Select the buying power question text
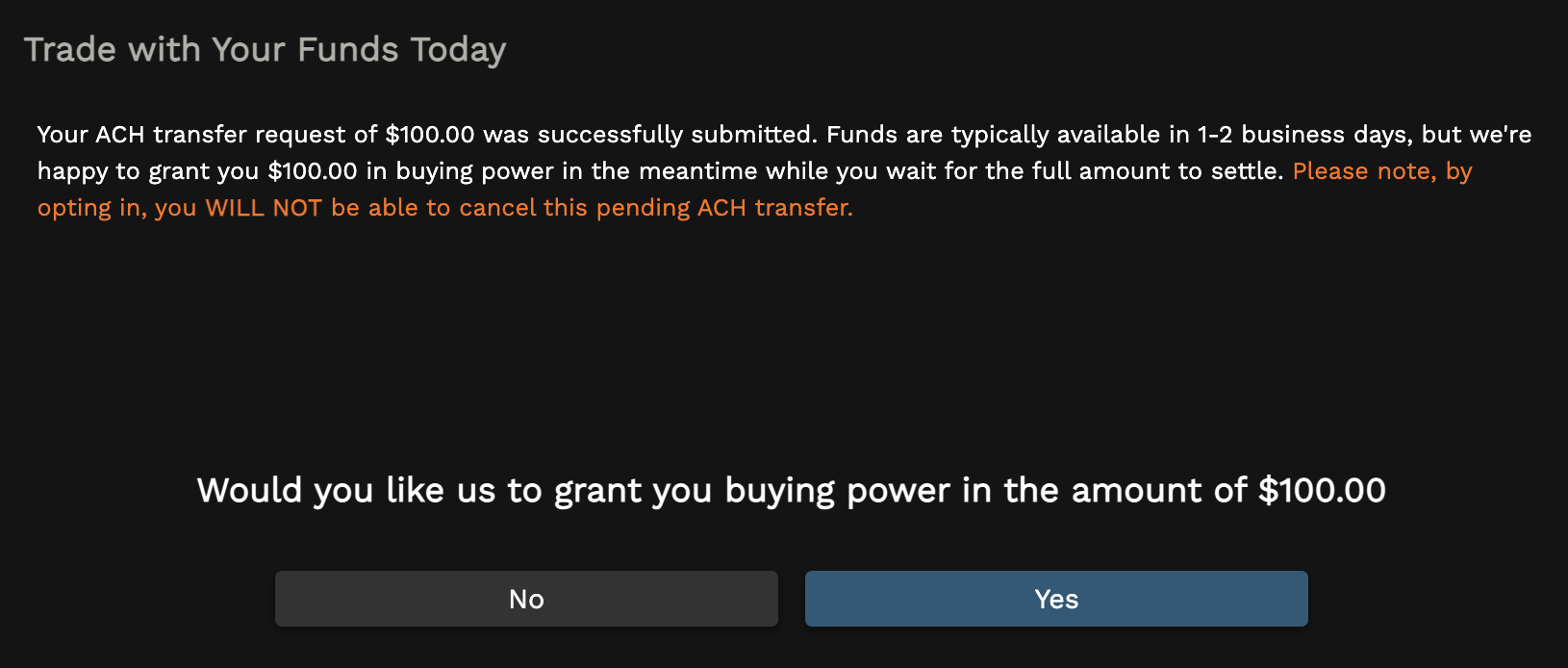Viewport: 1568px width, 668px height. (791, 490)
